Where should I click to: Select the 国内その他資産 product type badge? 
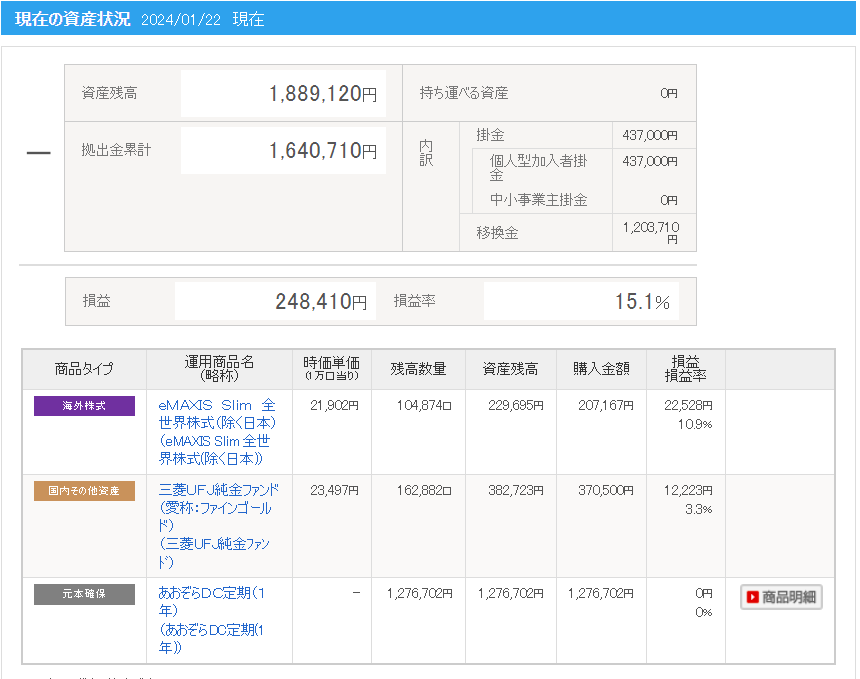click(84, 491)
